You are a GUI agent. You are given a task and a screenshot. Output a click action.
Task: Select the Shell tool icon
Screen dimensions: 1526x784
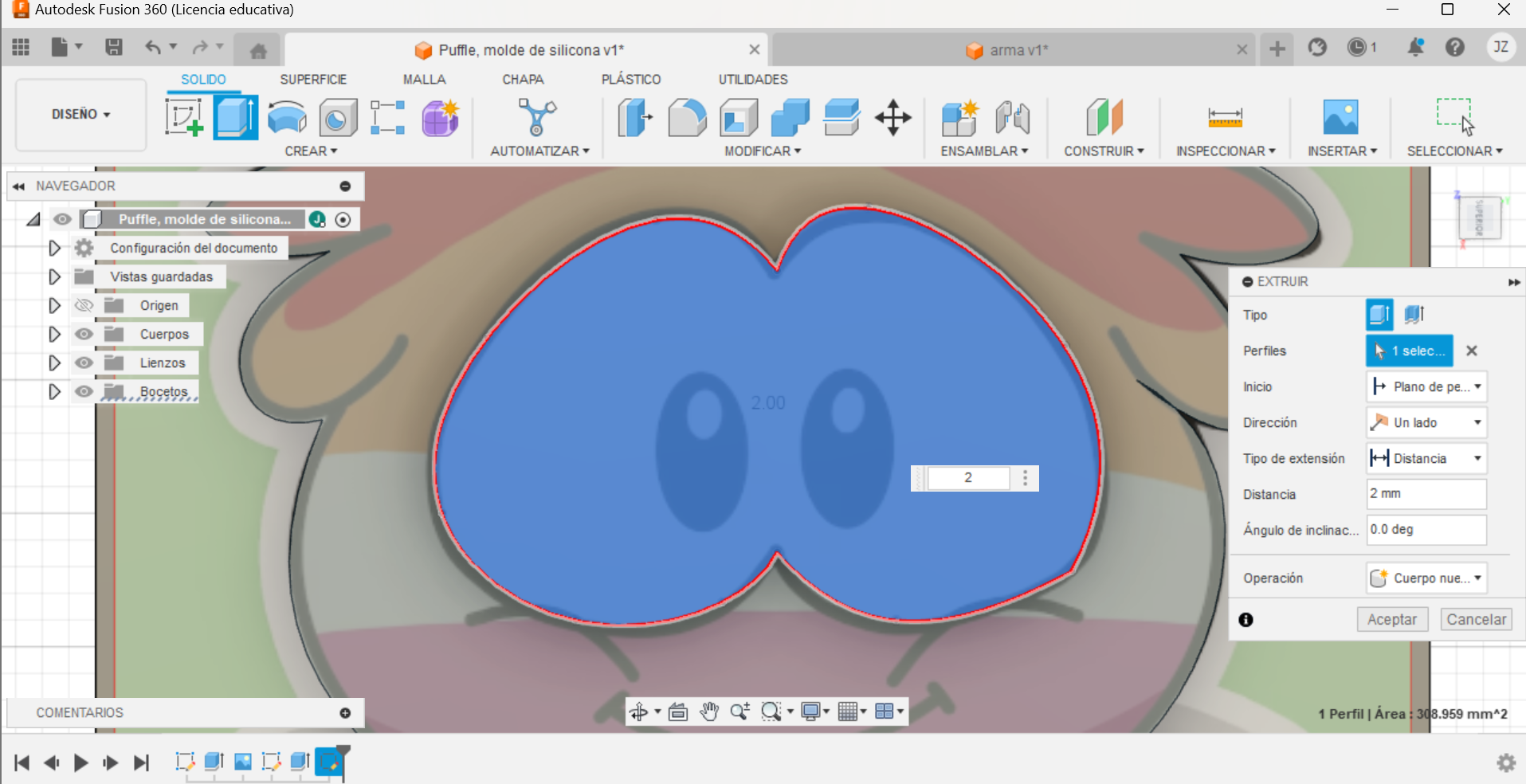click(739, 117)
